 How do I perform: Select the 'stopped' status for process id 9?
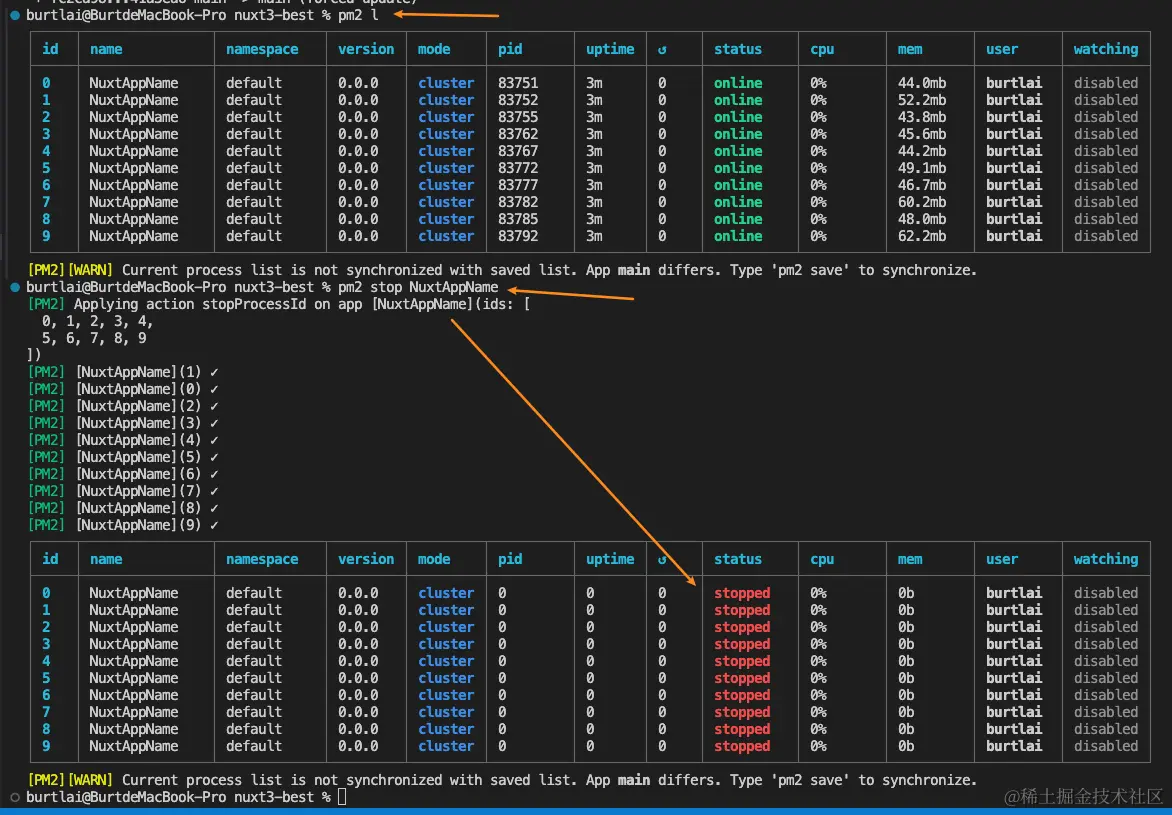pyautogui.click(x=742, y=746)
